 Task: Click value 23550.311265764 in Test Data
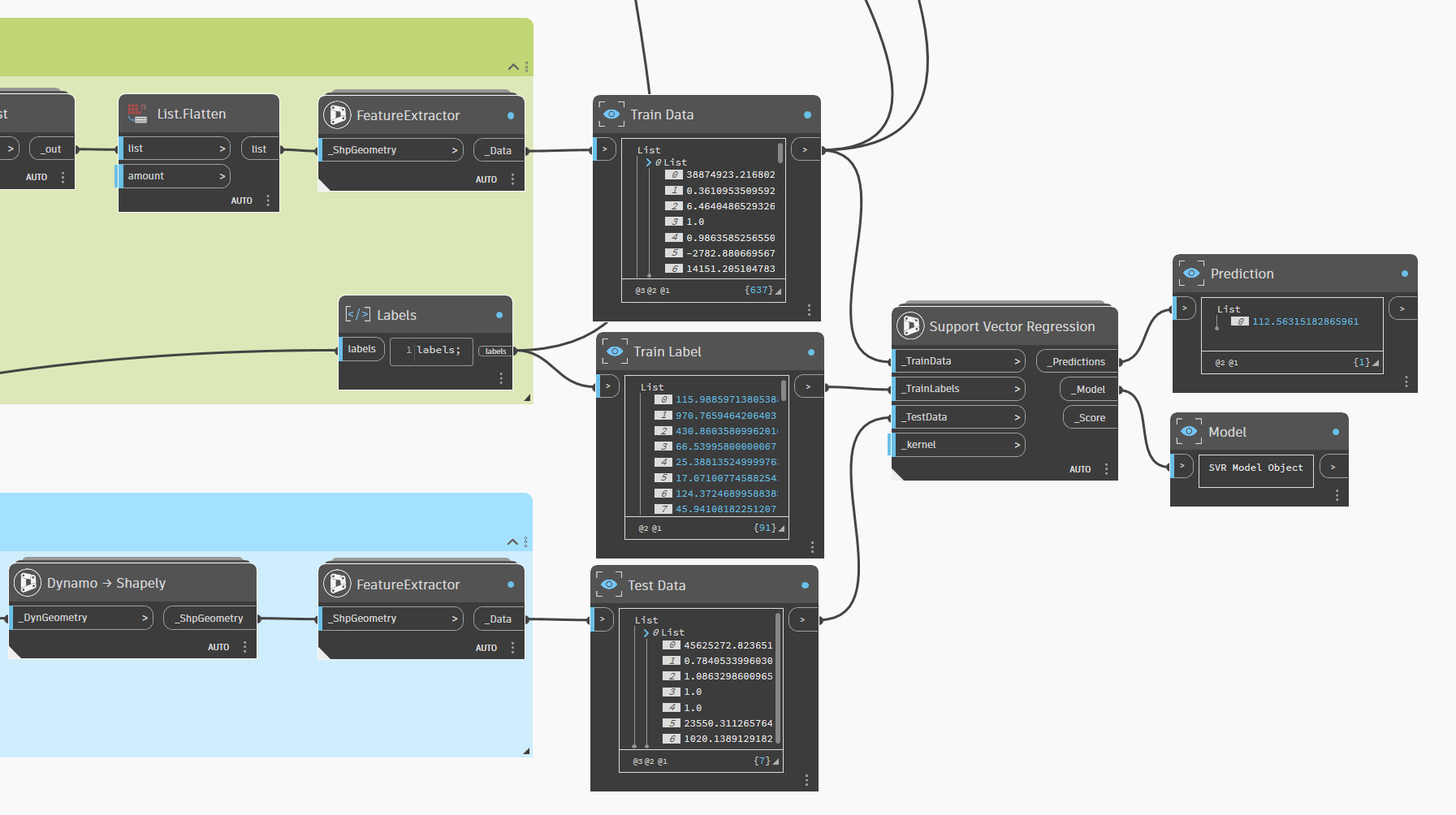728,723
